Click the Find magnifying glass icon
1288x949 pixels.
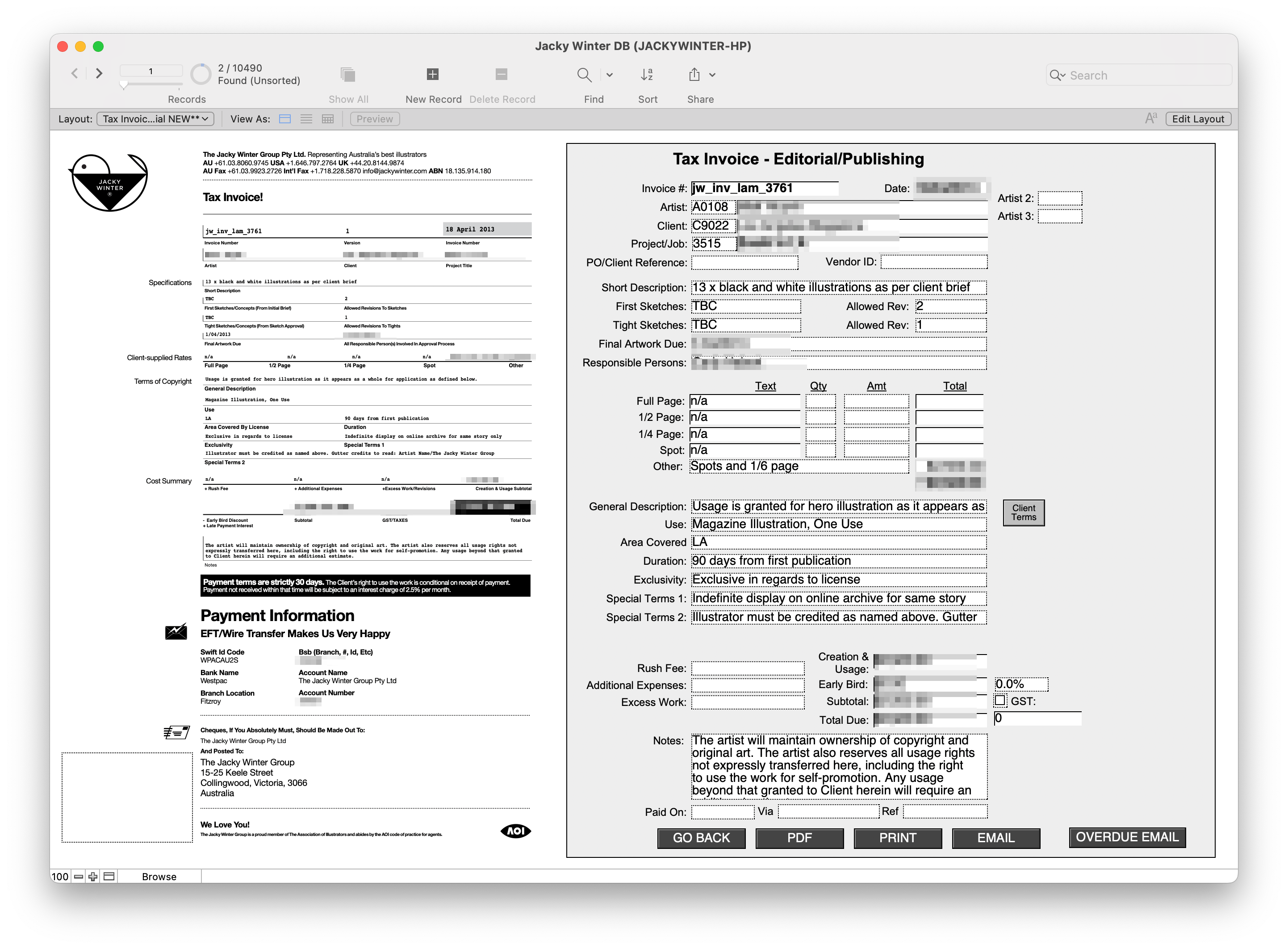[584, 75]
